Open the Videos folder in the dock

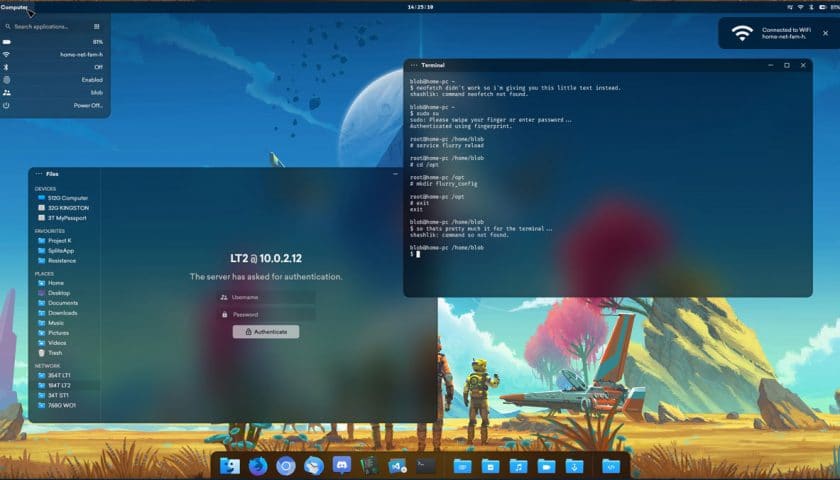pyautogui.click(x=546, y=466)
